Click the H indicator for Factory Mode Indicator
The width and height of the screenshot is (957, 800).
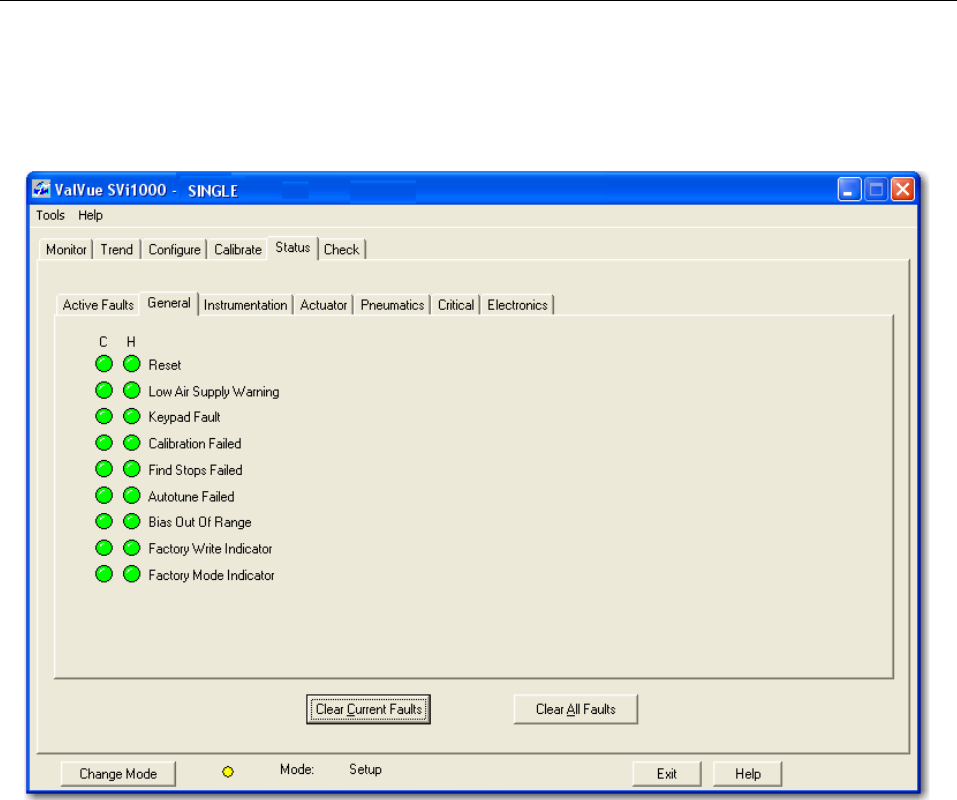pos(131,574)
